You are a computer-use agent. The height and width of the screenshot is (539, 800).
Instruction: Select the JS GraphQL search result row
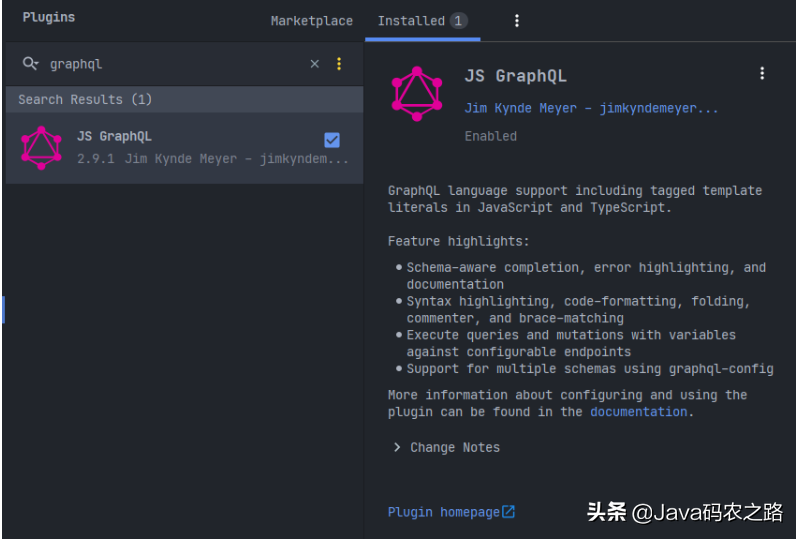point(184,148)
